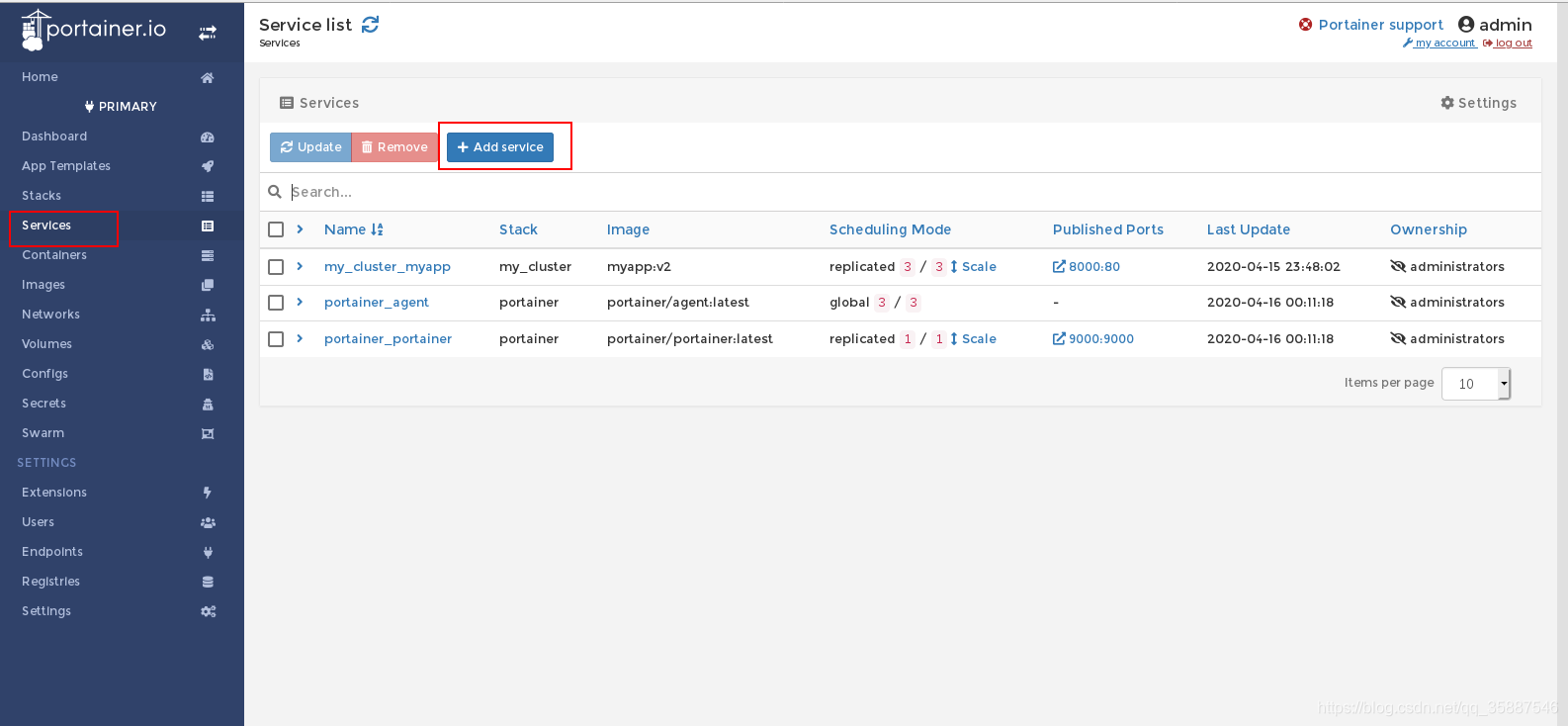The width and height of the screenshot is (1568, 726).
Task: Go to App Templates page
Action: click(66, 166)
